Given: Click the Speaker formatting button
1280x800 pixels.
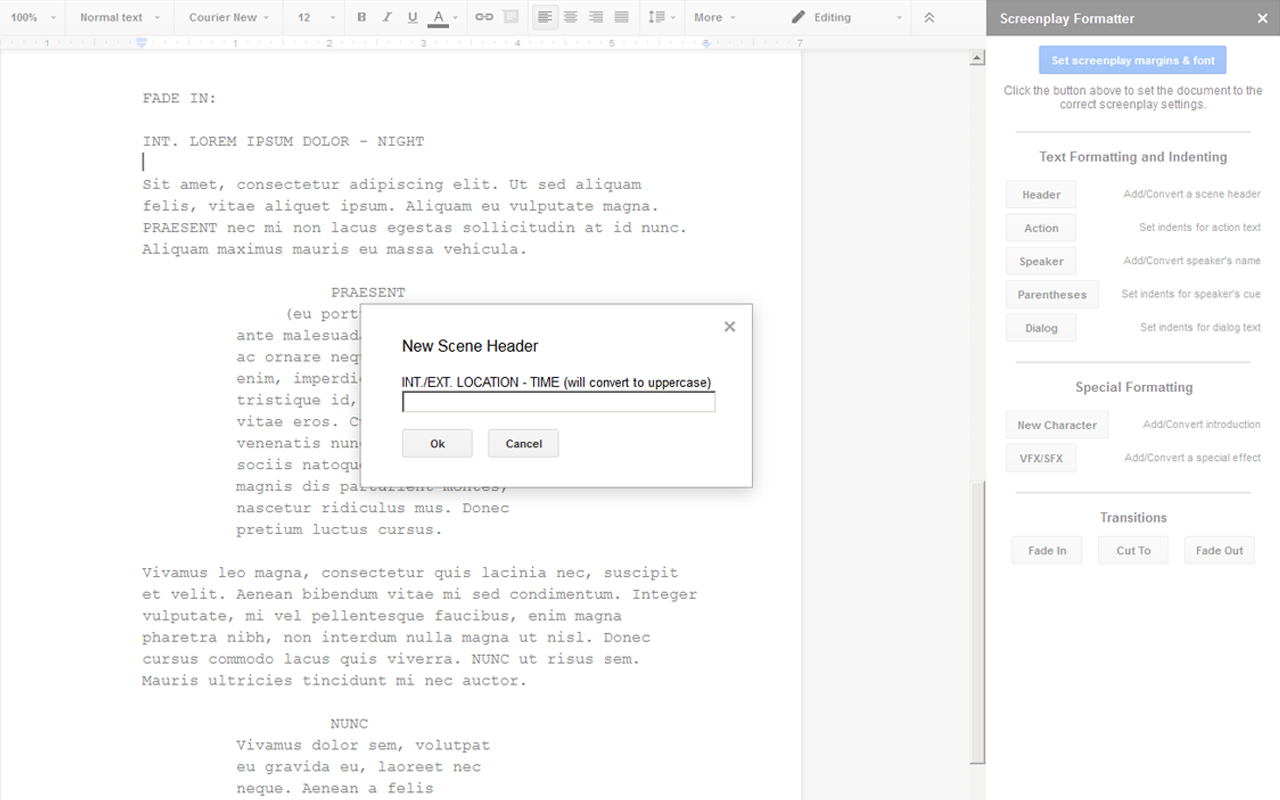Looking at the screenshot, I should click(x=1041, y=261).
